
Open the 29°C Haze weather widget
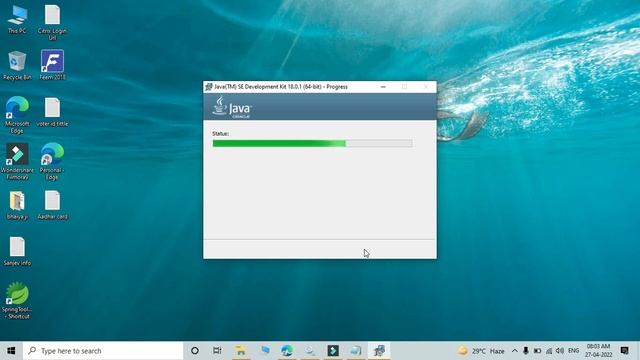[481, 351]
